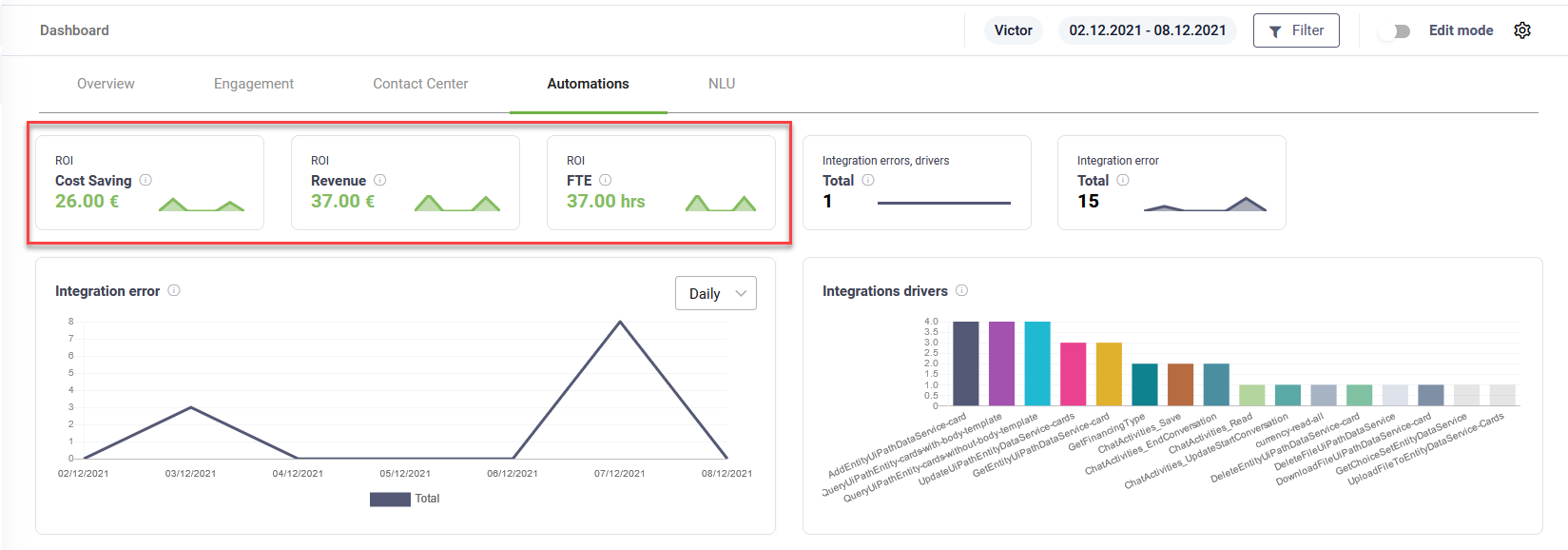Viewport: 1568px width, 550px height.
Task: Click info icon next to Revenue
Action: coord(380,180)
